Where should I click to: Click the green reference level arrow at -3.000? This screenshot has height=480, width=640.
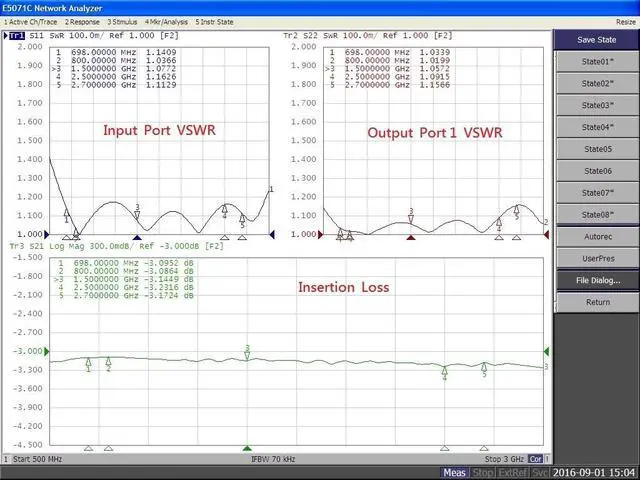click(x=46, y=351)
